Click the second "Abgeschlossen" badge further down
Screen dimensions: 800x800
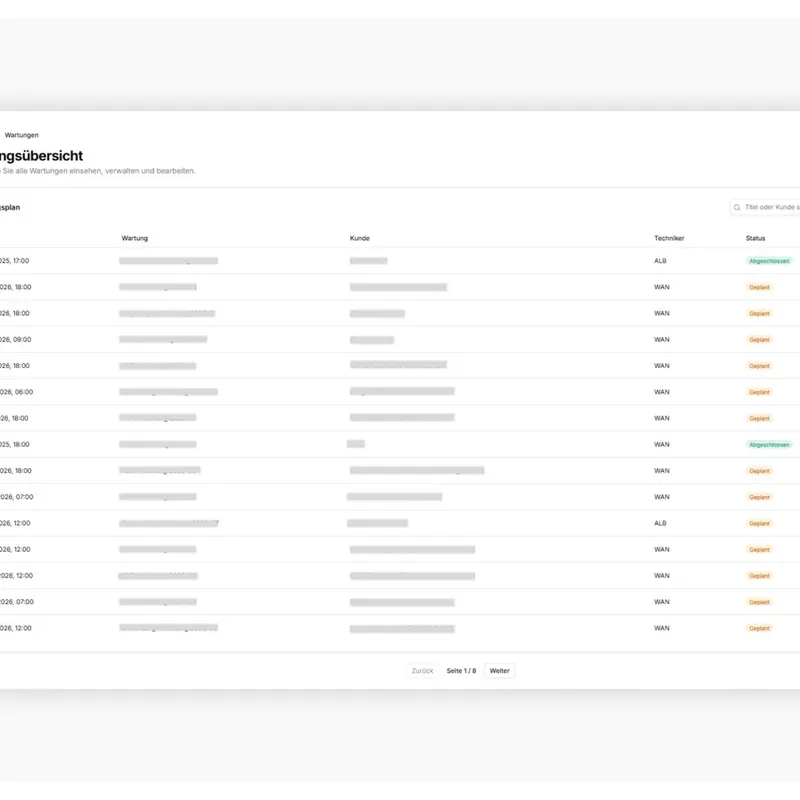(x=767, y=444)
